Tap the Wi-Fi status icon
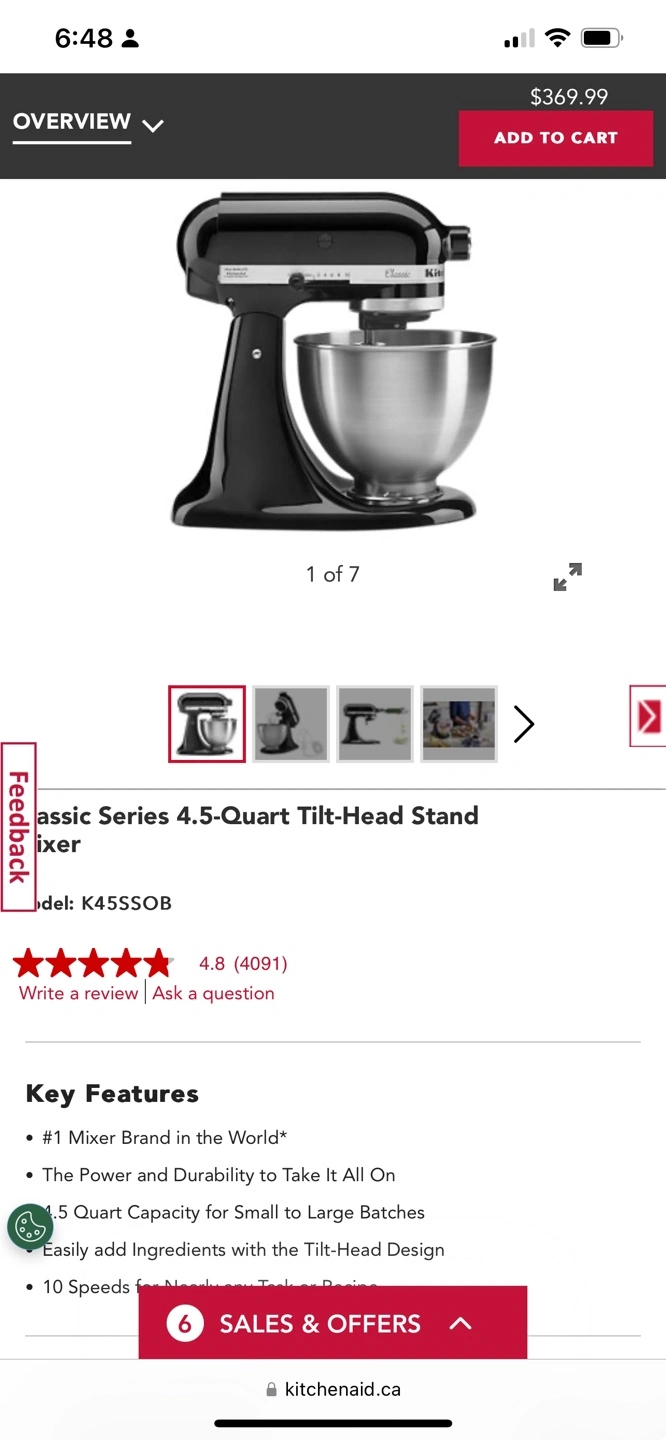Screen dimensions: 666x1440 pos(558,39)
